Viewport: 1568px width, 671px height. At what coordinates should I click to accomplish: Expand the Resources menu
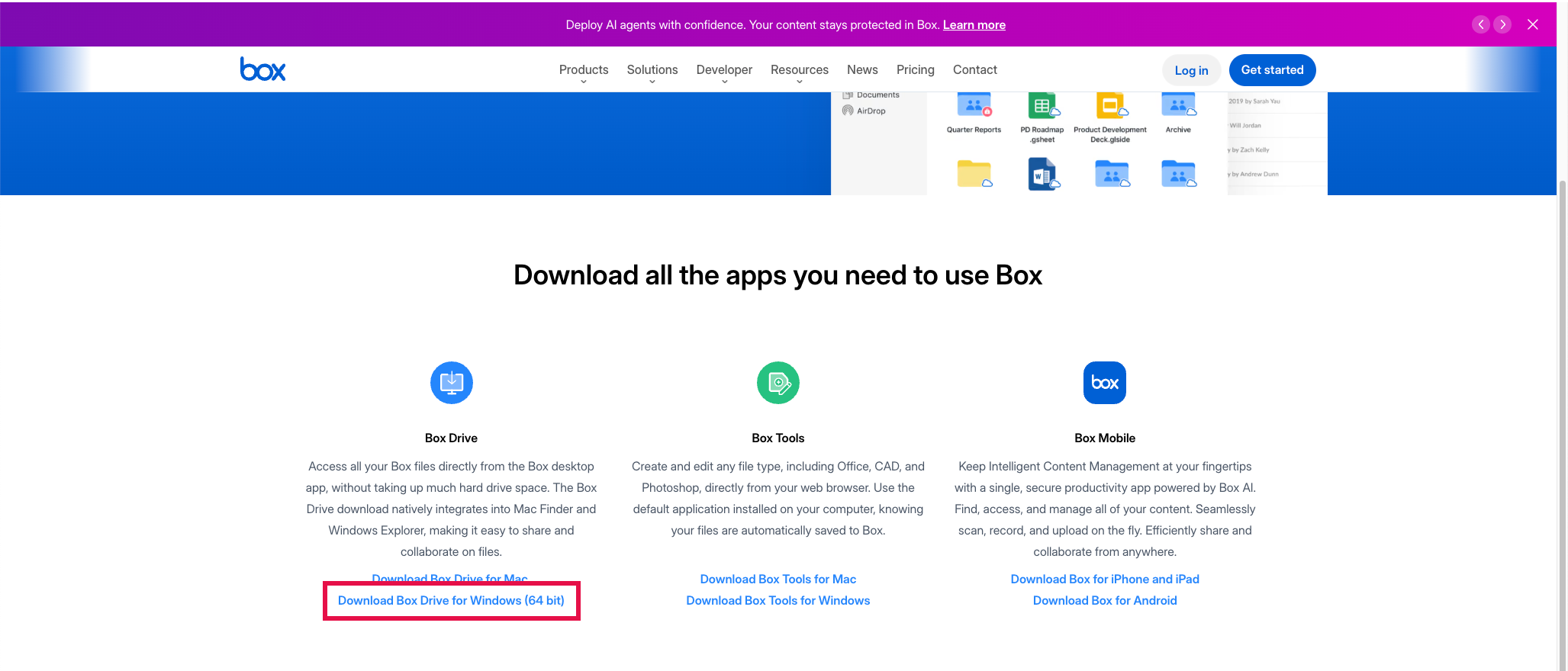click(x=800, y=70)
